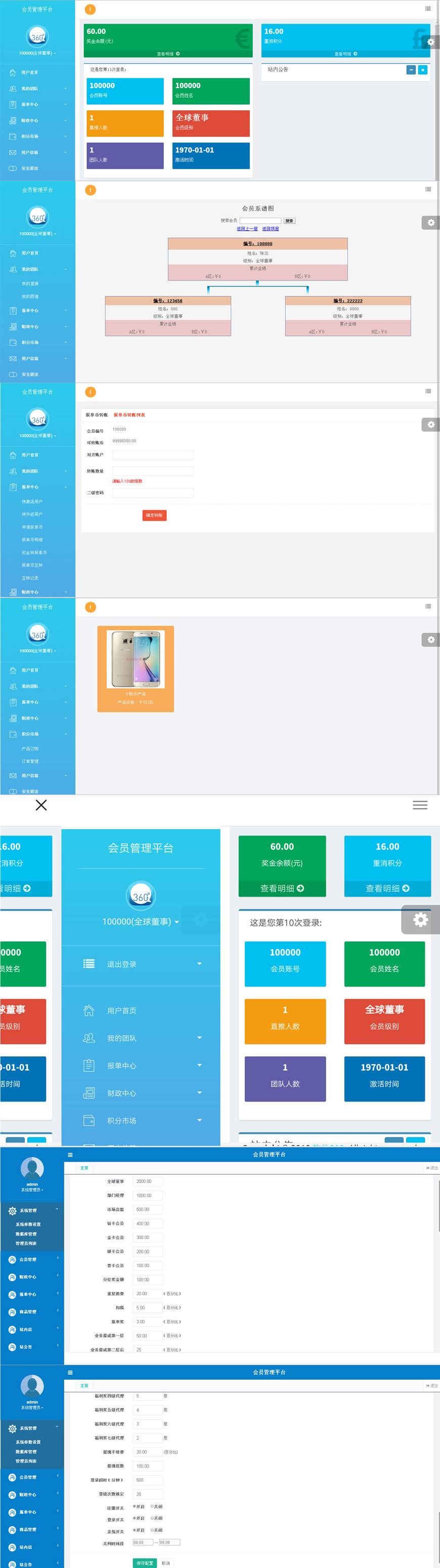Expand 我的团队 in the slide-out mobile menu
The width and height of the screenshot is (440, 1568).
click(199, 1038)
